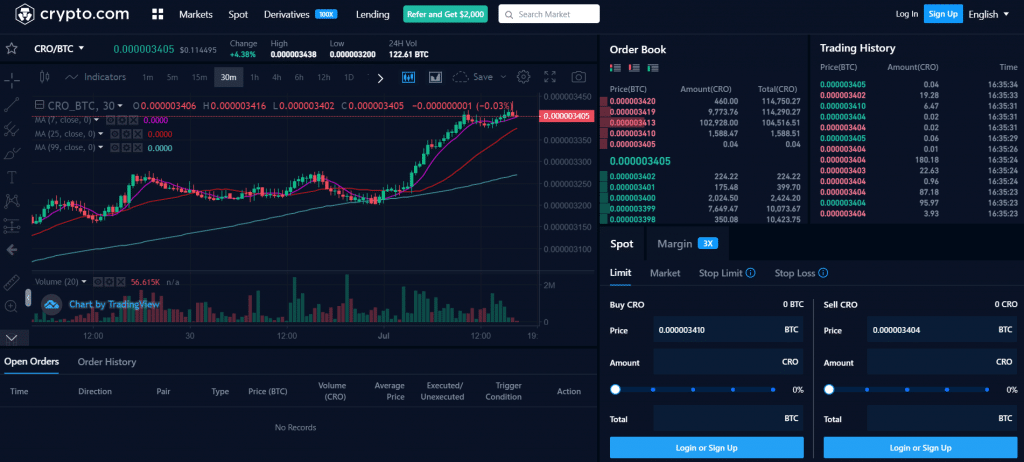Click Login or Sign Up under Buy CRO
Viewport: 1024px width, 462px height.
(x=707, y=448)
